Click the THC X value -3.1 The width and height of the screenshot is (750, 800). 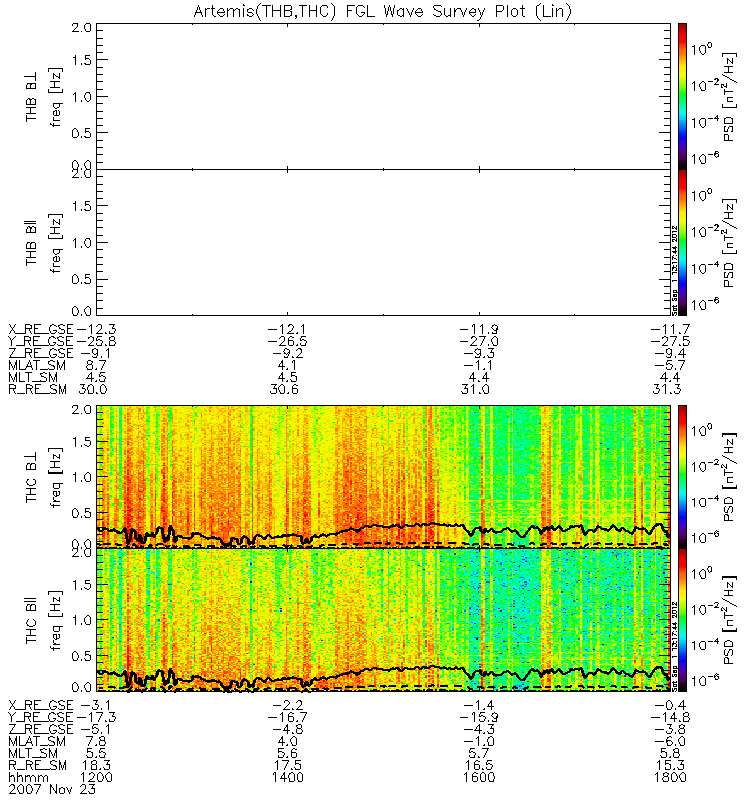96,706
